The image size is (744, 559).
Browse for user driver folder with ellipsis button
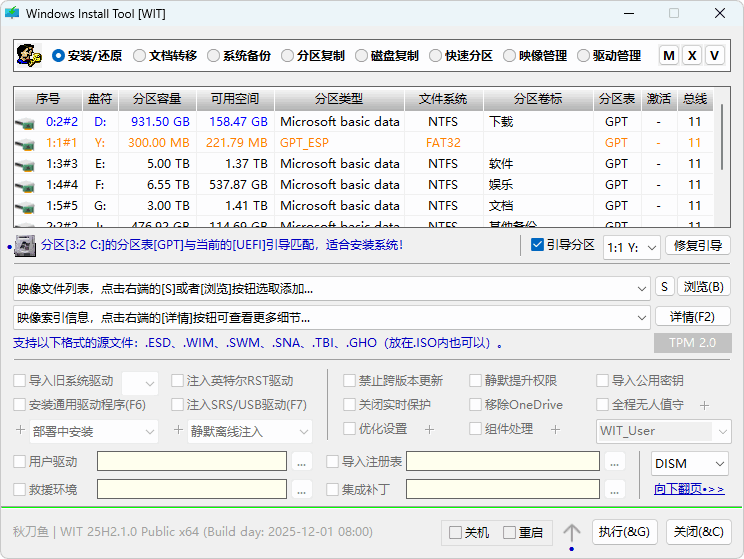click(x=301, y=462)
